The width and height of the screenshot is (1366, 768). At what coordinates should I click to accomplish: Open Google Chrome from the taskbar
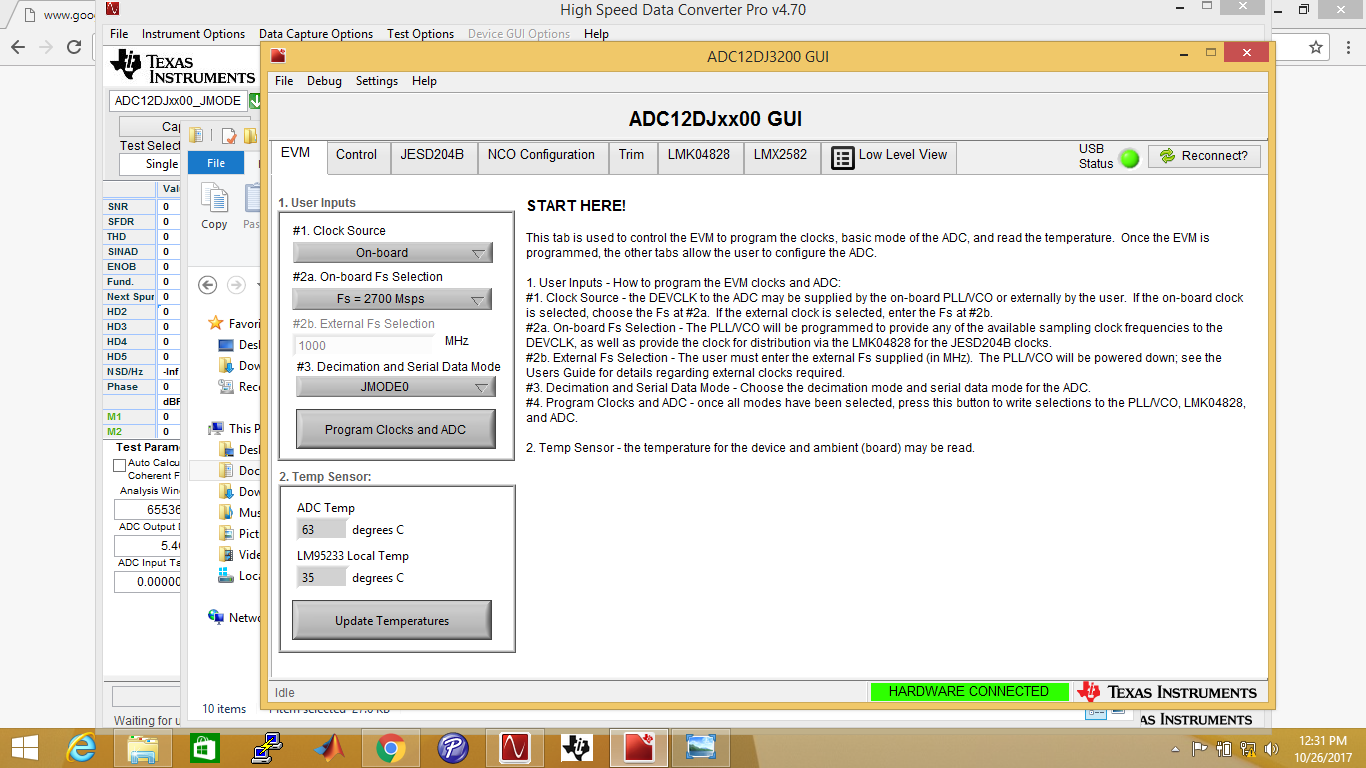click(x=390, y=748)
